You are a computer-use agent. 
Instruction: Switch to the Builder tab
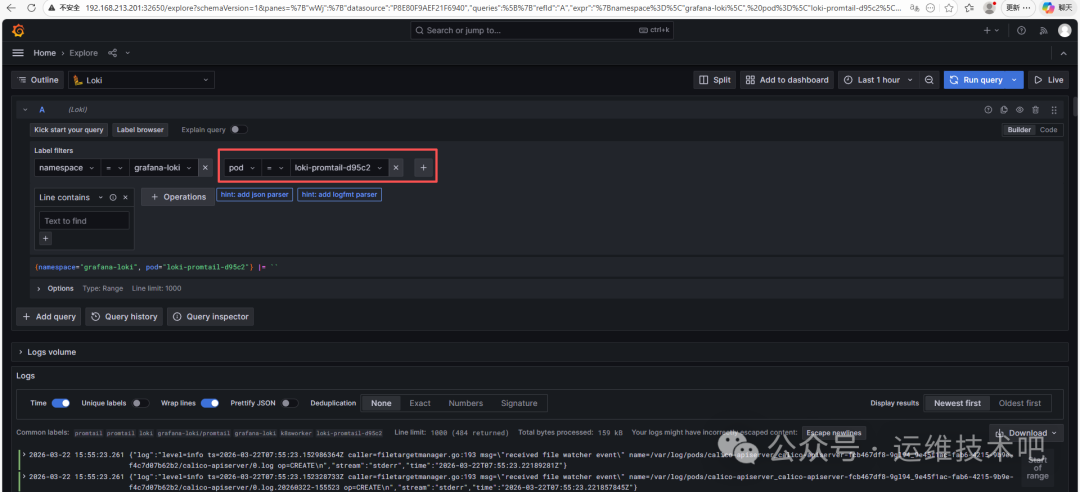(1019, 130)
